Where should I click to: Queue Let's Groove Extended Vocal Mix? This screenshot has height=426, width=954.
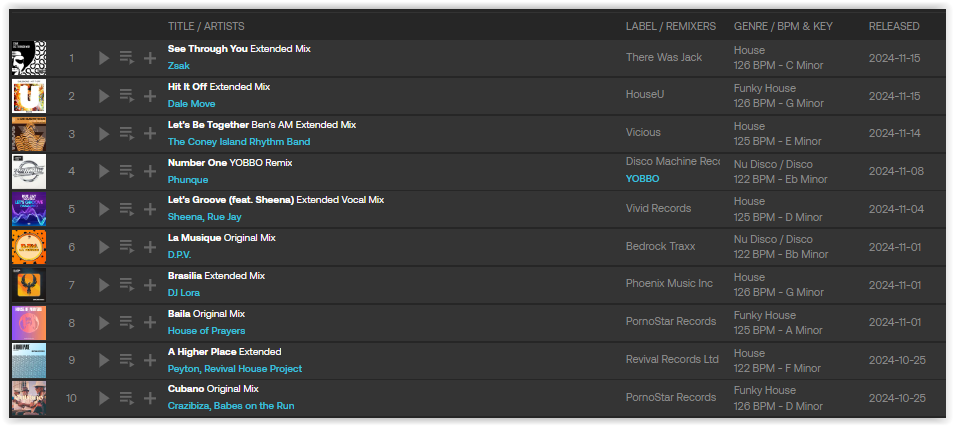click(127, 209)
